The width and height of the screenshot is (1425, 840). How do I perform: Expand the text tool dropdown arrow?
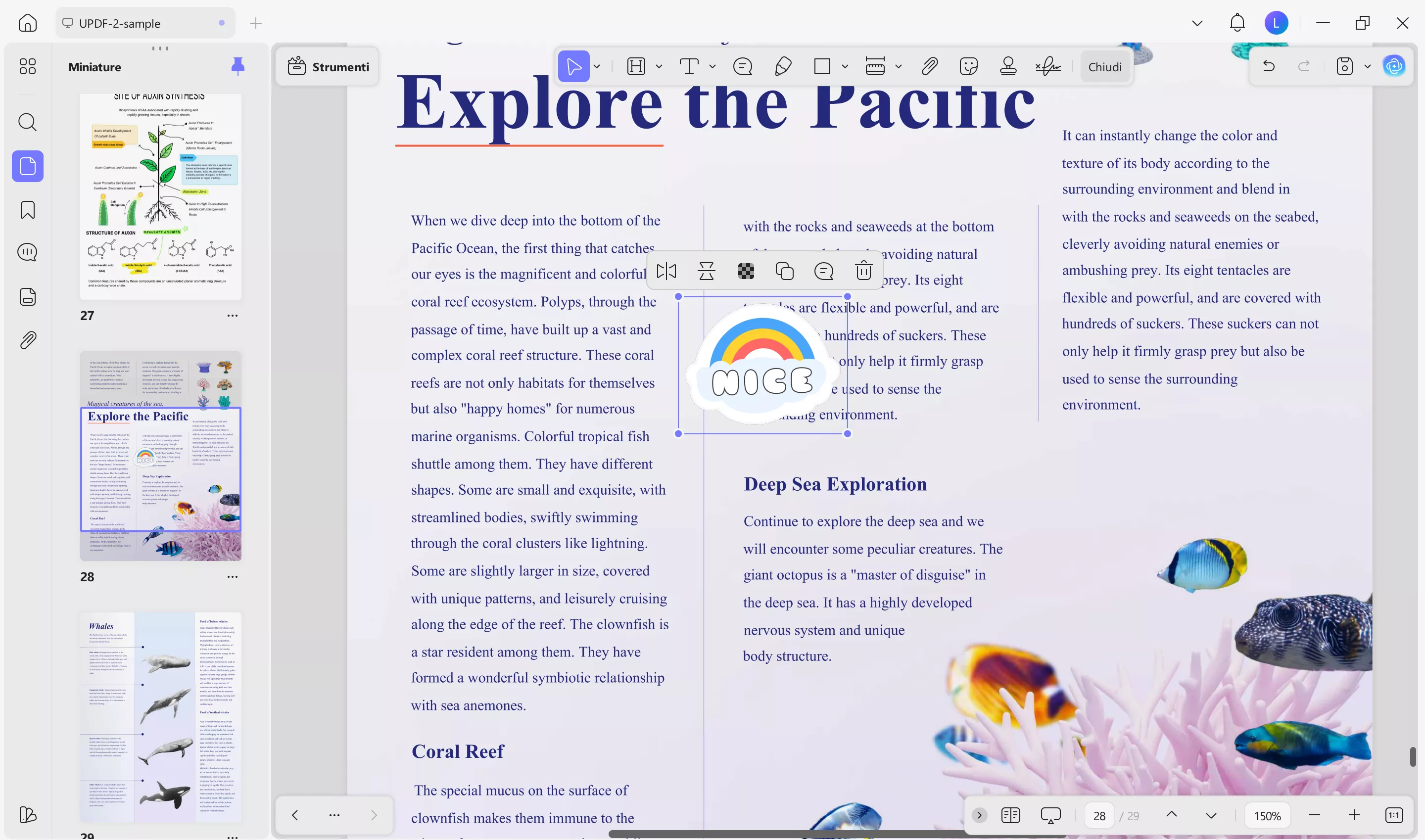pyautogui.click(x=713, y=67)
